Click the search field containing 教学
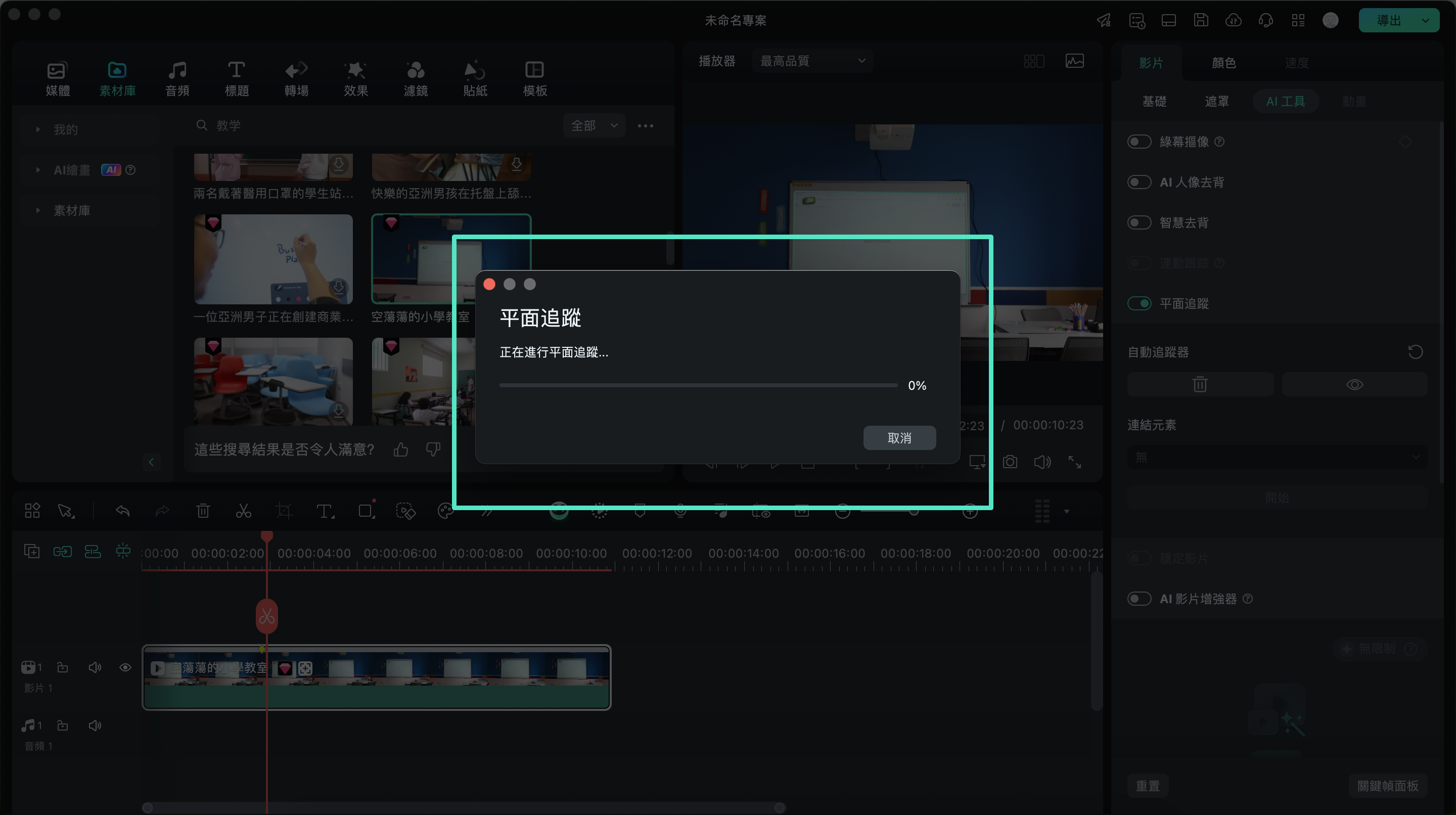 [373, 125]
